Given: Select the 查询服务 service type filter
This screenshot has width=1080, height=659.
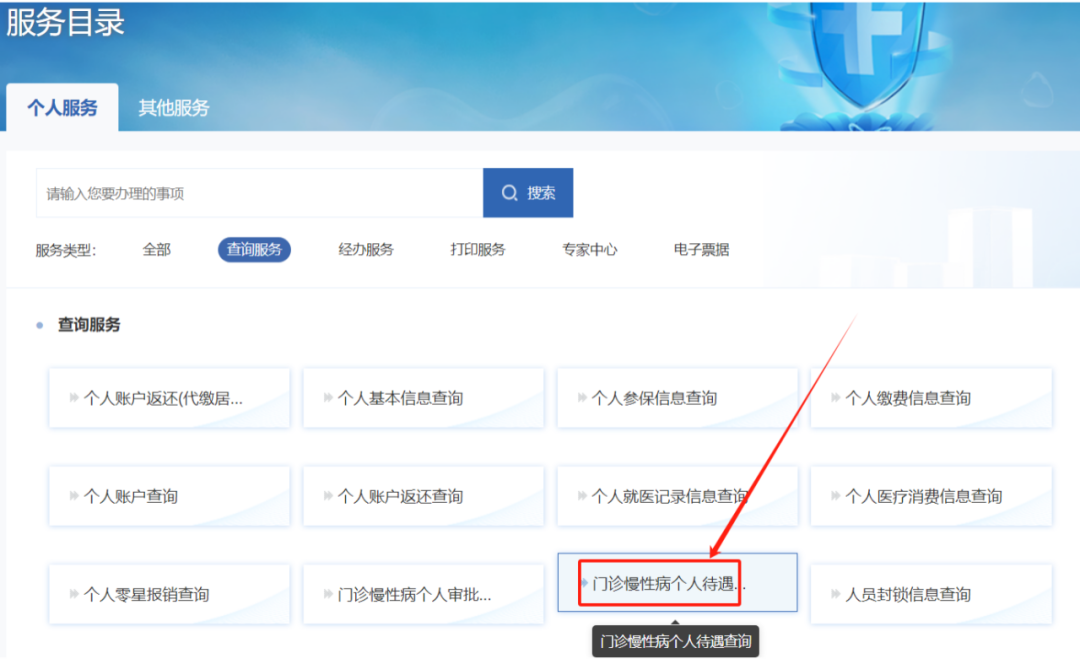Looking at the screenshot, I should pyautogui.click(x=254, y=250).
